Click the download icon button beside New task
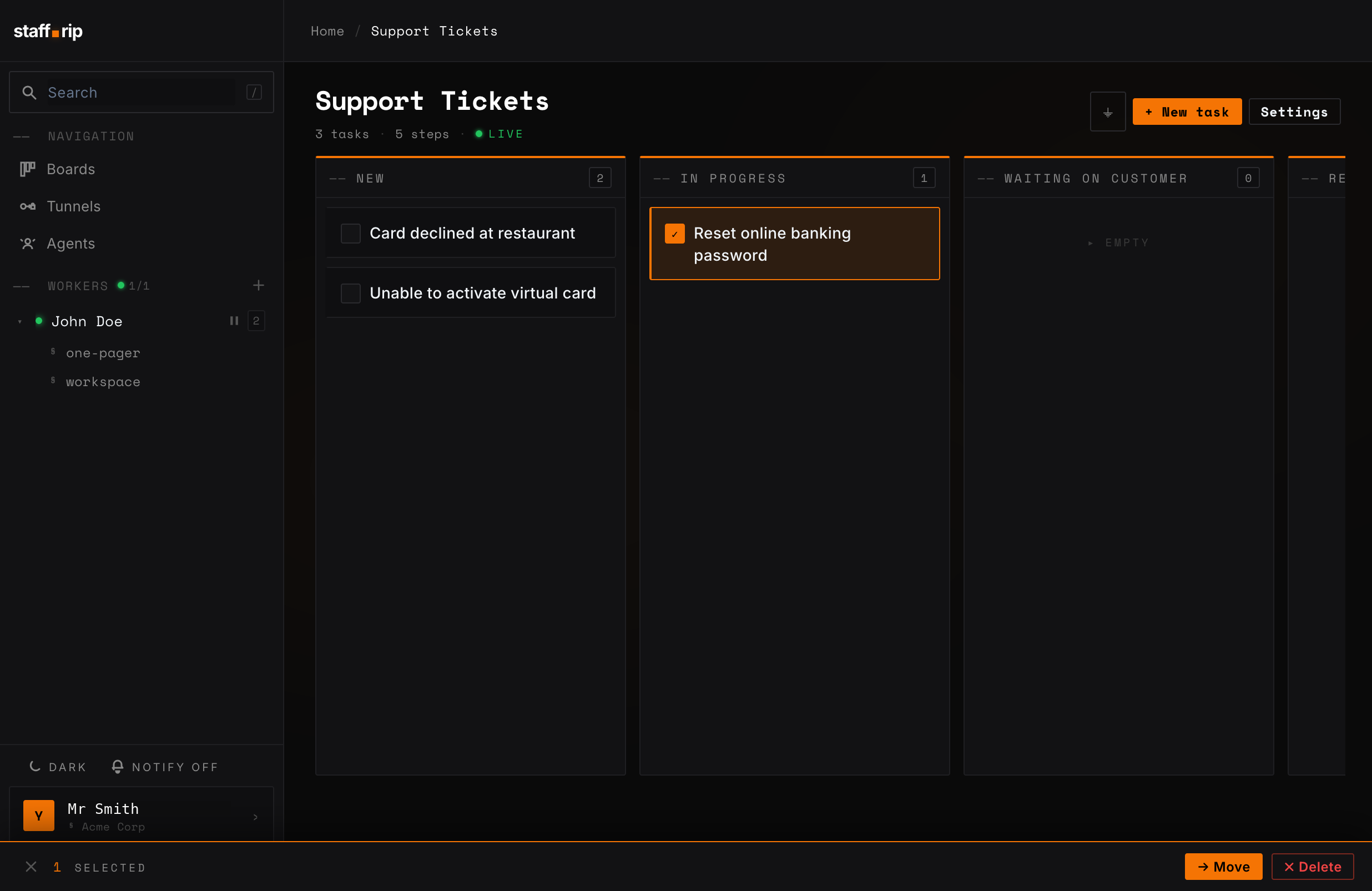 [x=1107, y=112]
